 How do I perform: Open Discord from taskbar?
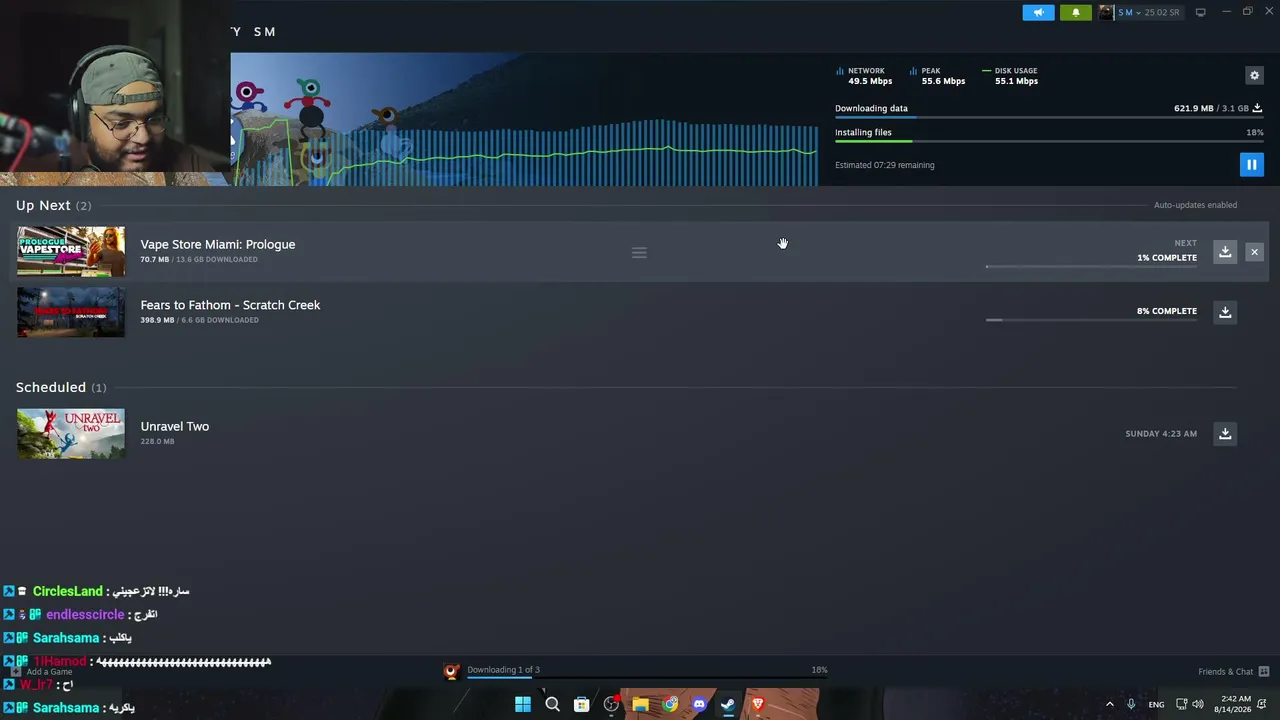699,705
